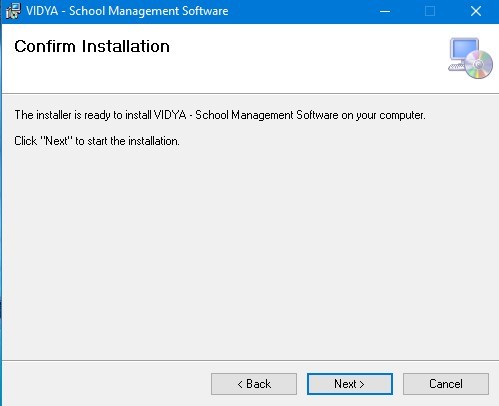Click the Confirm Installation heading
Viewport: 499px width, 406px height.
pyautogui.click(x=92, y=46)
